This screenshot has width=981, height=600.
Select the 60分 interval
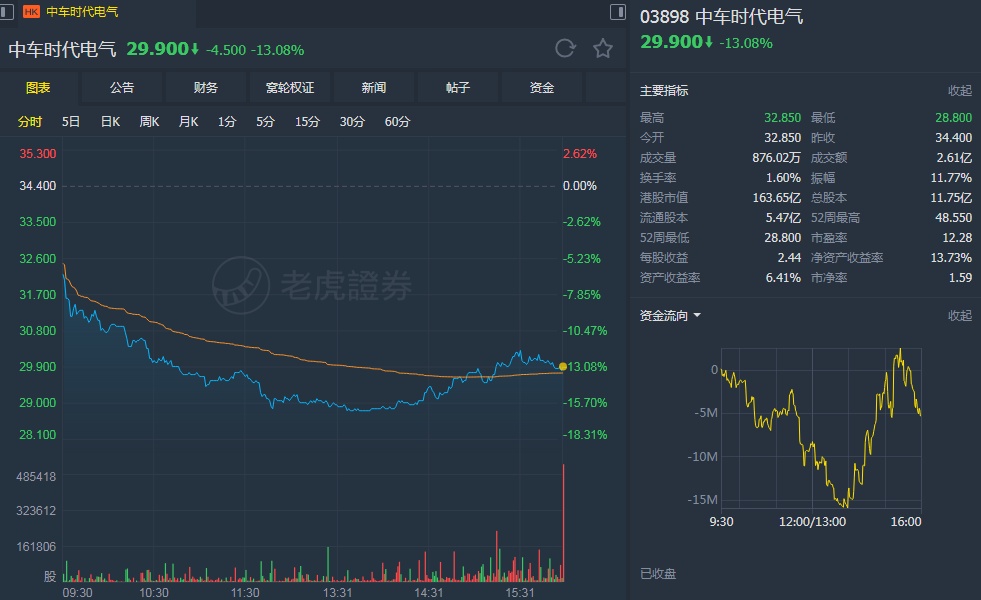click(x=397, y=121)
